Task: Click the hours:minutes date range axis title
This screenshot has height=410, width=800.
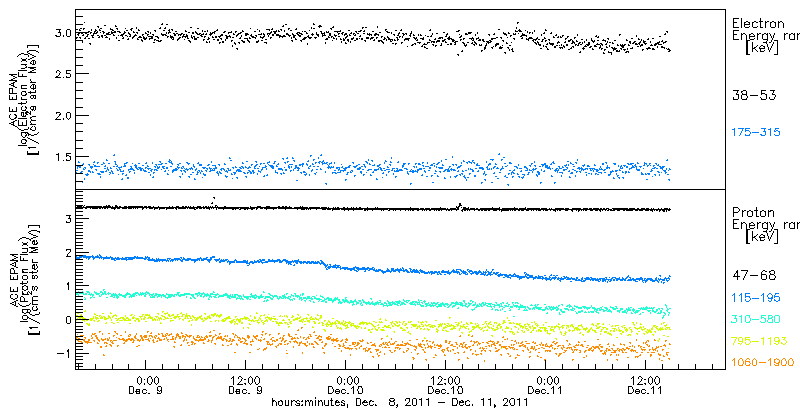Action: (399, 403)
